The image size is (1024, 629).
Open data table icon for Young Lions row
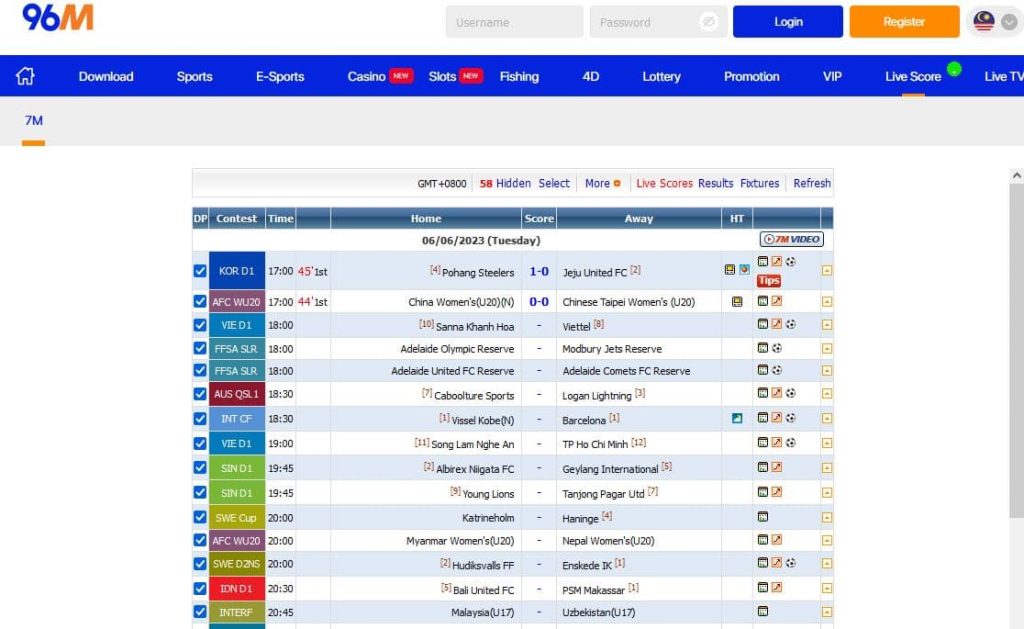pyautogui.click(x=762, y=492)
